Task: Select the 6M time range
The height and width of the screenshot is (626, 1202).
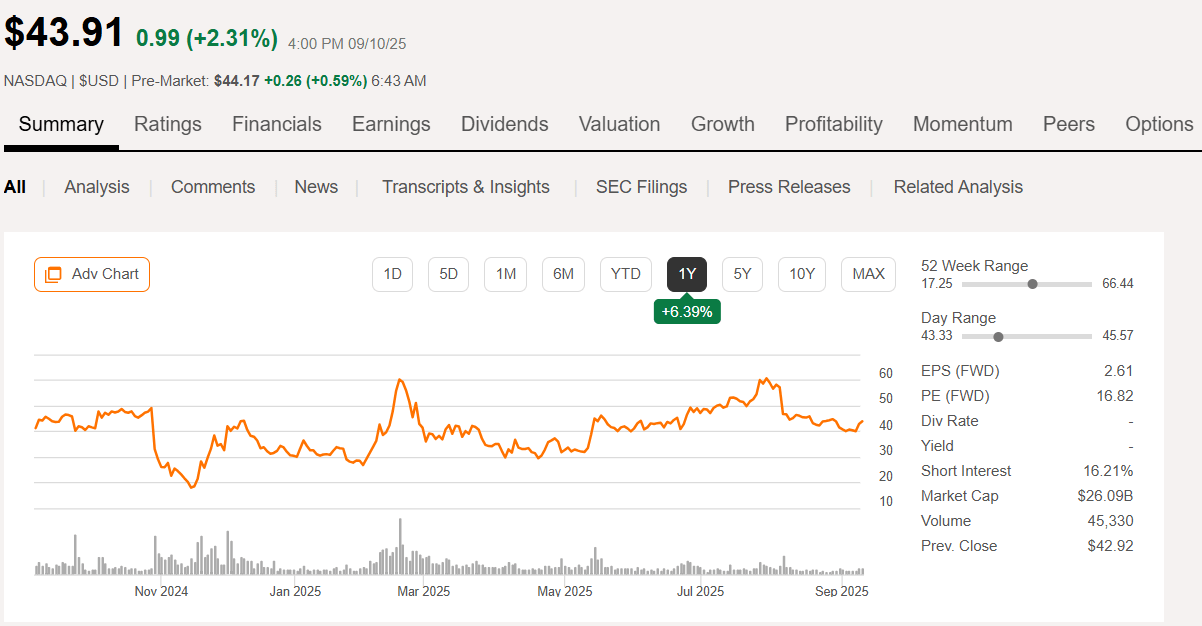Action: [x=563, y=274]
